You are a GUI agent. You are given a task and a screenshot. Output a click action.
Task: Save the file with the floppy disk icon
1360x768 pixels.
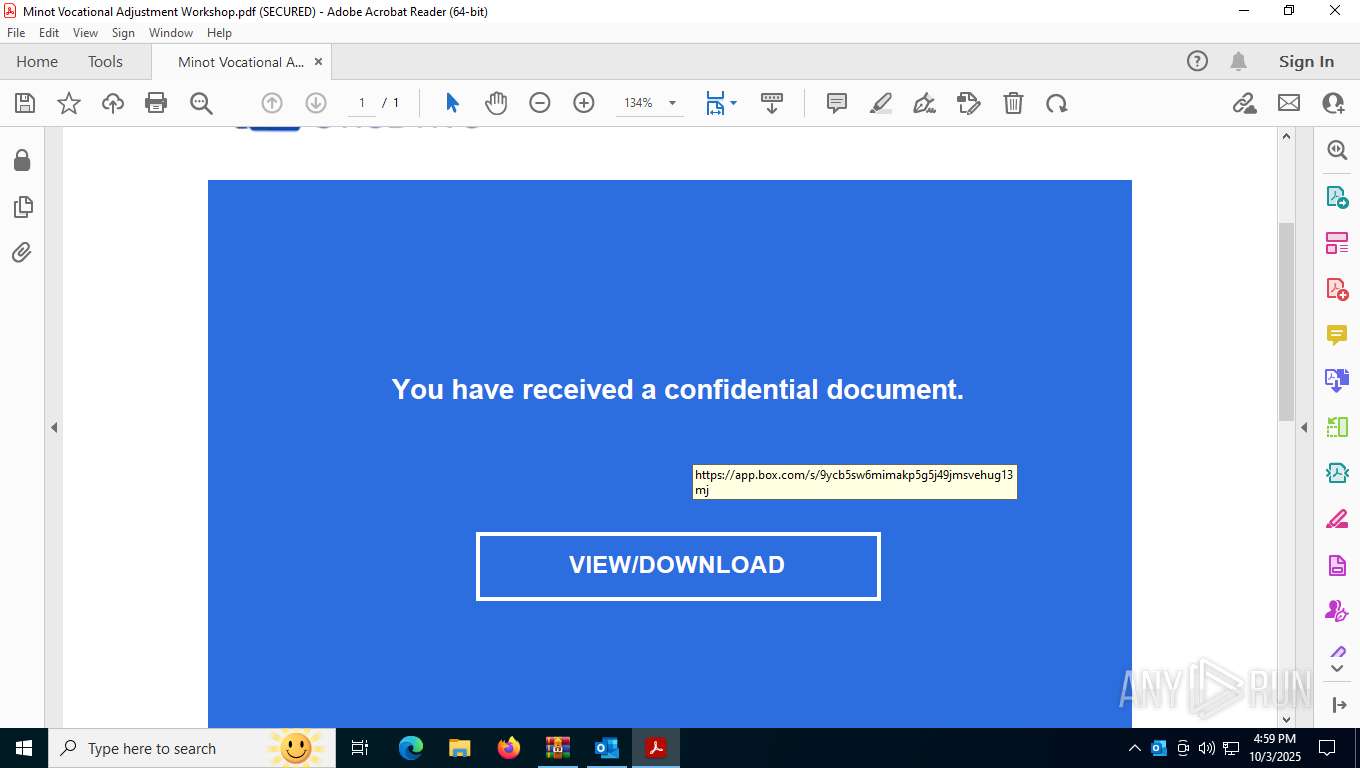(25, 103)
